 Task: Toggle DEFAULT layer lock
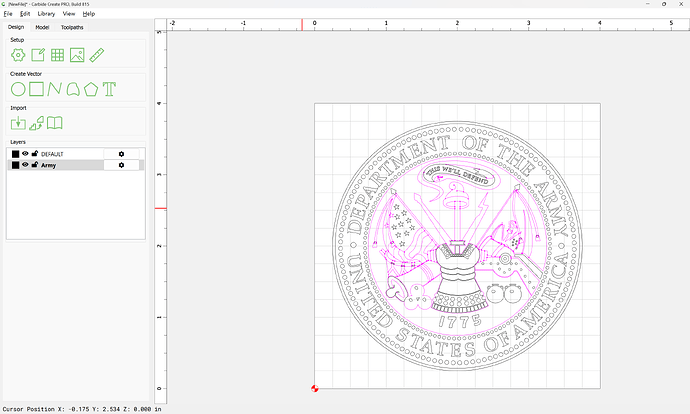point(35,153)
